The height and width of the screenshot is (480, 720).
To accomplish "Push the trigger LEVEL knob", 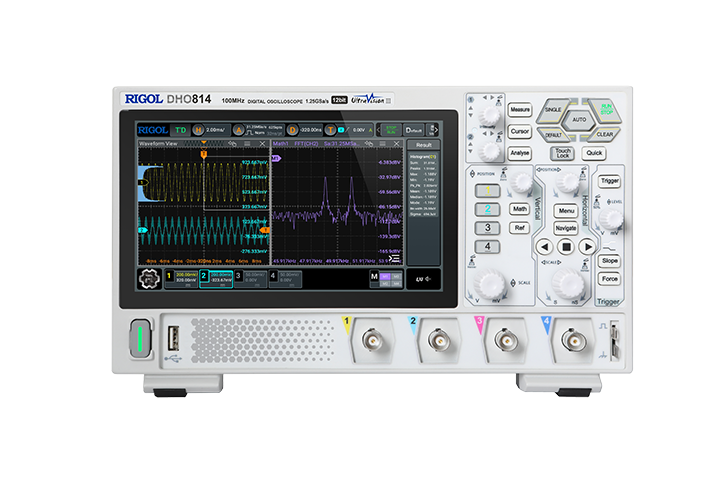I will [x=611, y=220].
